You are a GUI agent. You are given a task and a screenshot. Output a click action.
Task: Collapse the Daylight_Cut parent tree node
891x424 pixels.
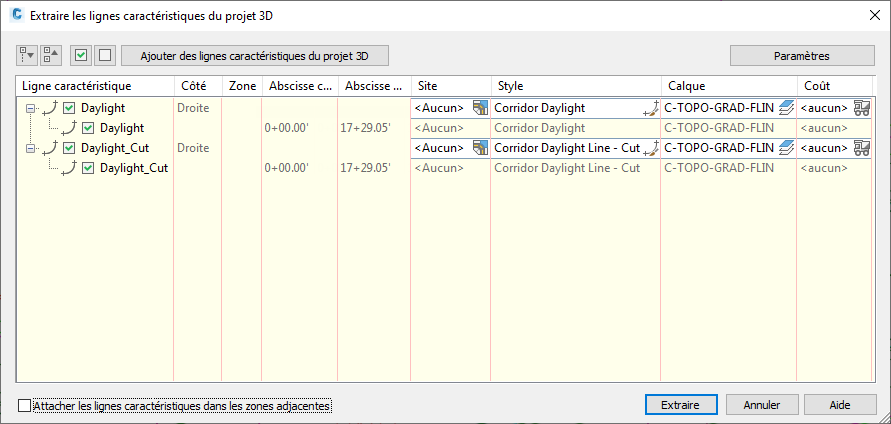[30, 148]
